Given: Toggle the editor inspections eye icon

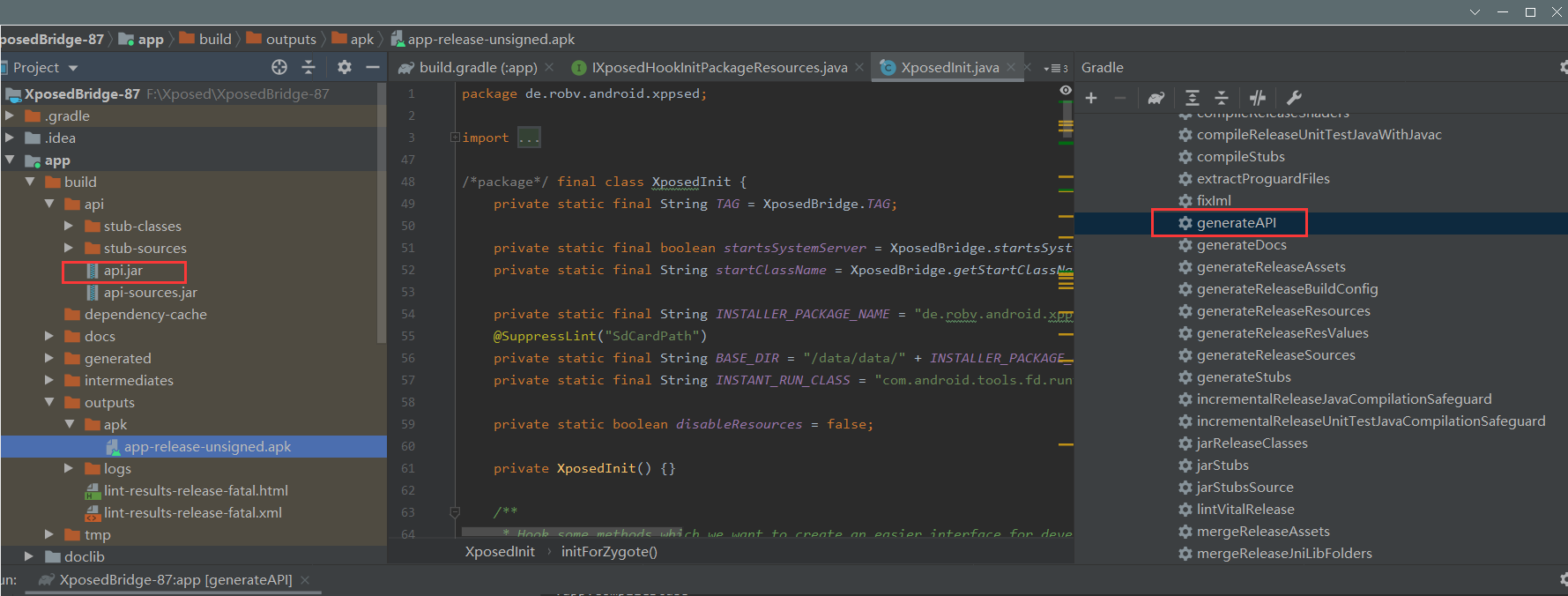Looking at the screenshot, I should pos(1066,90).
